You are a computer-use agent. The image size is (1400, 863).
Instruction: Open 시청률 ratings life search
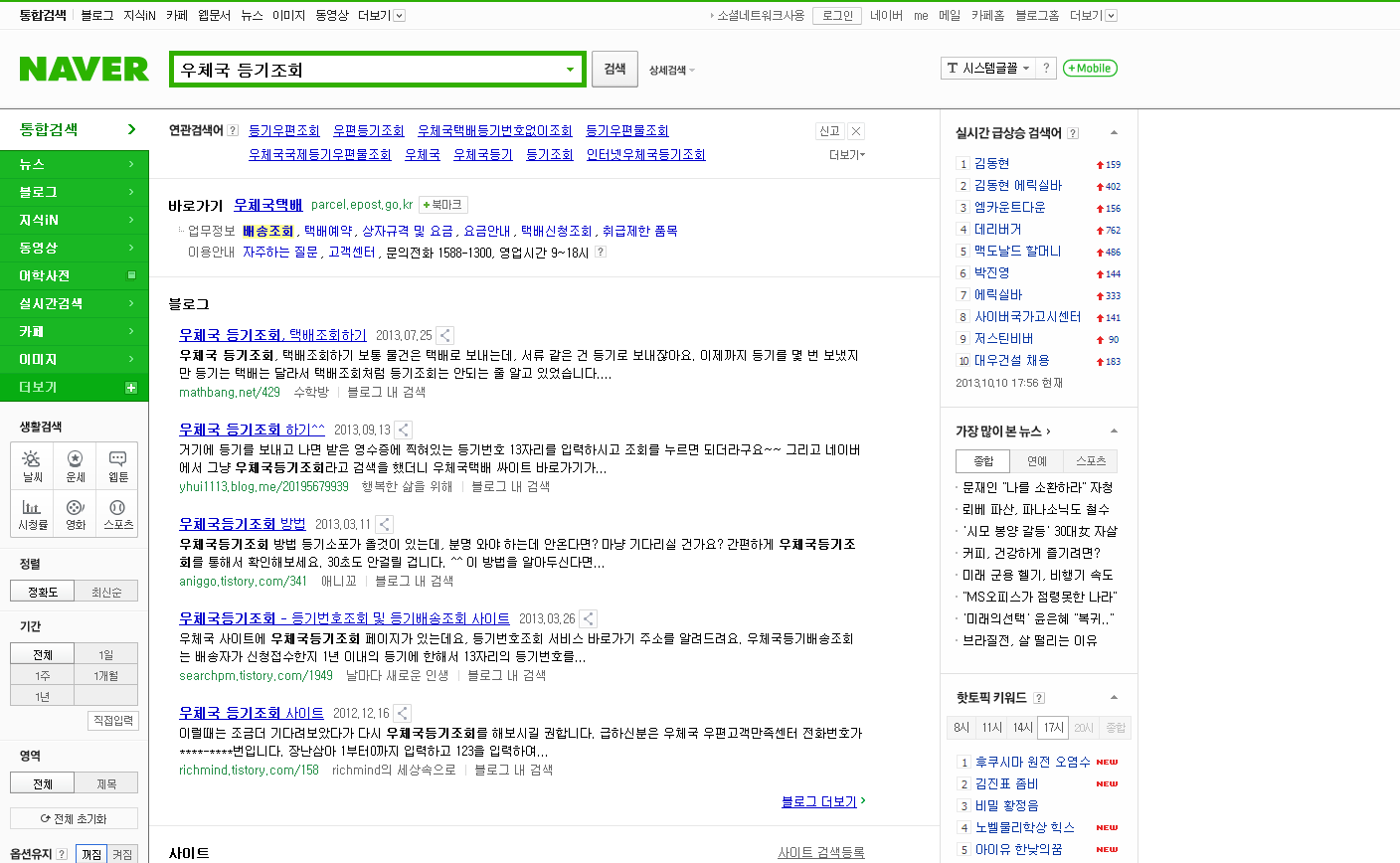tap(32, 514)
